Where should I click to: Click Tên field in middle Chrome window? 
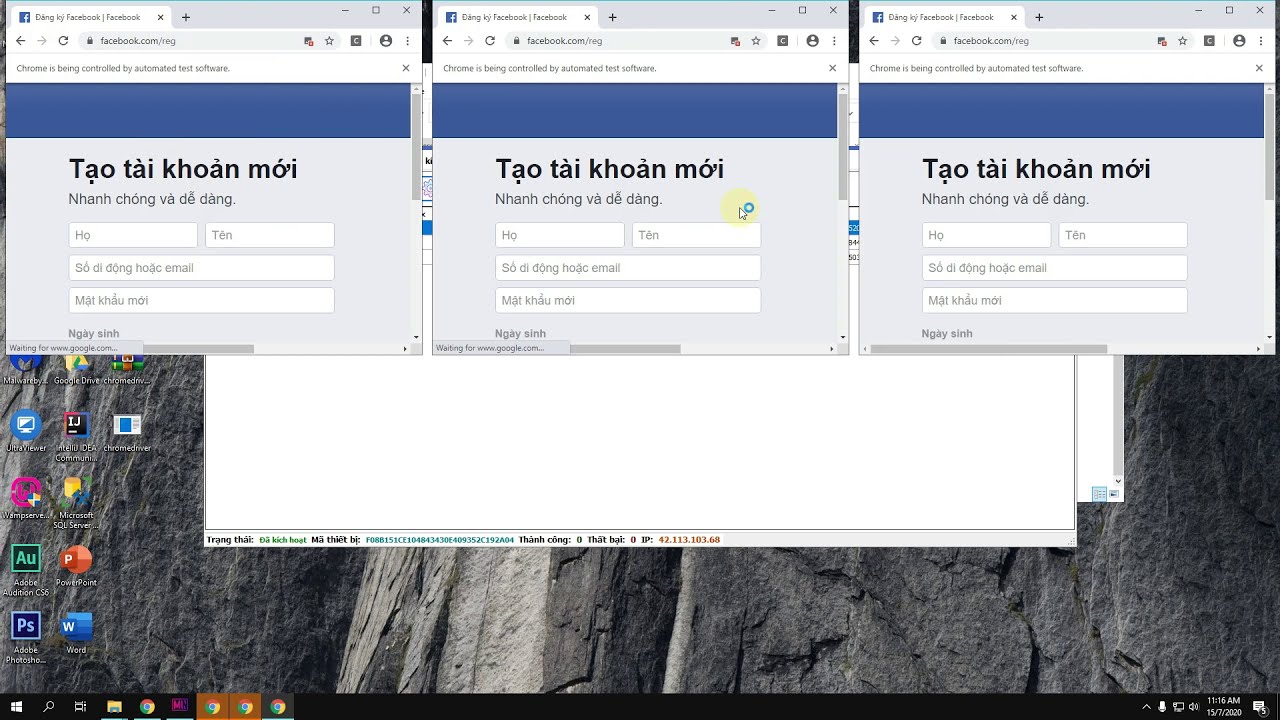tap(696, 235)
